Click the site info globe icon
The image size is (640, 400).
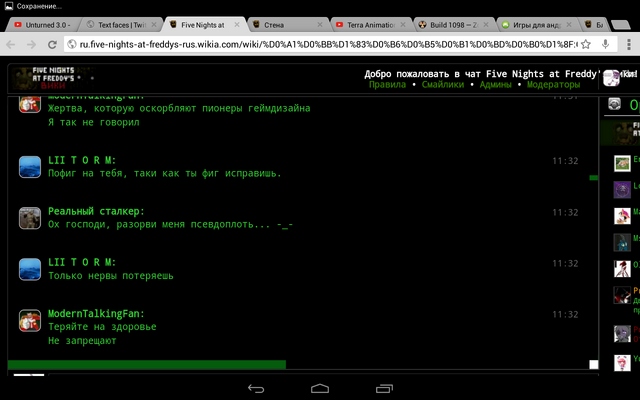click(x=72, y=44)
